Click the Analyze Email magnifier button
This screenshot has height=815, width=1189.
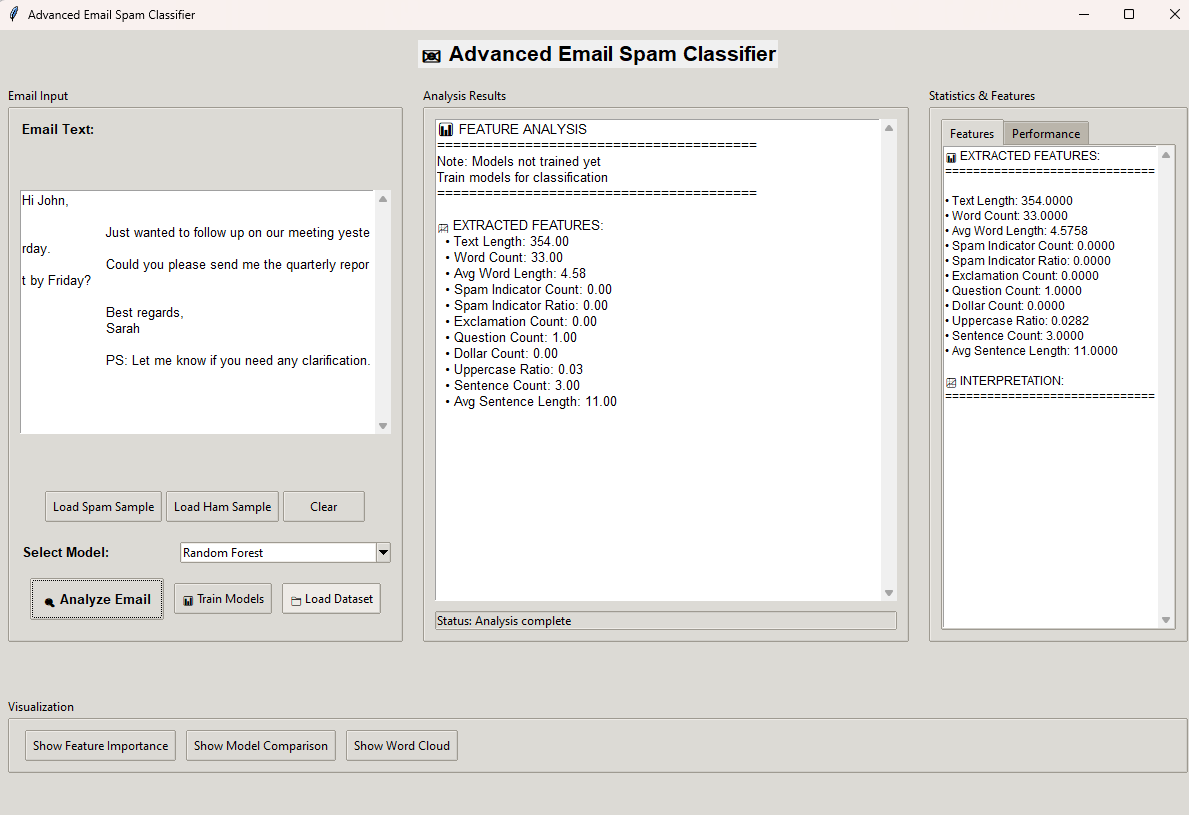[97, 599]
